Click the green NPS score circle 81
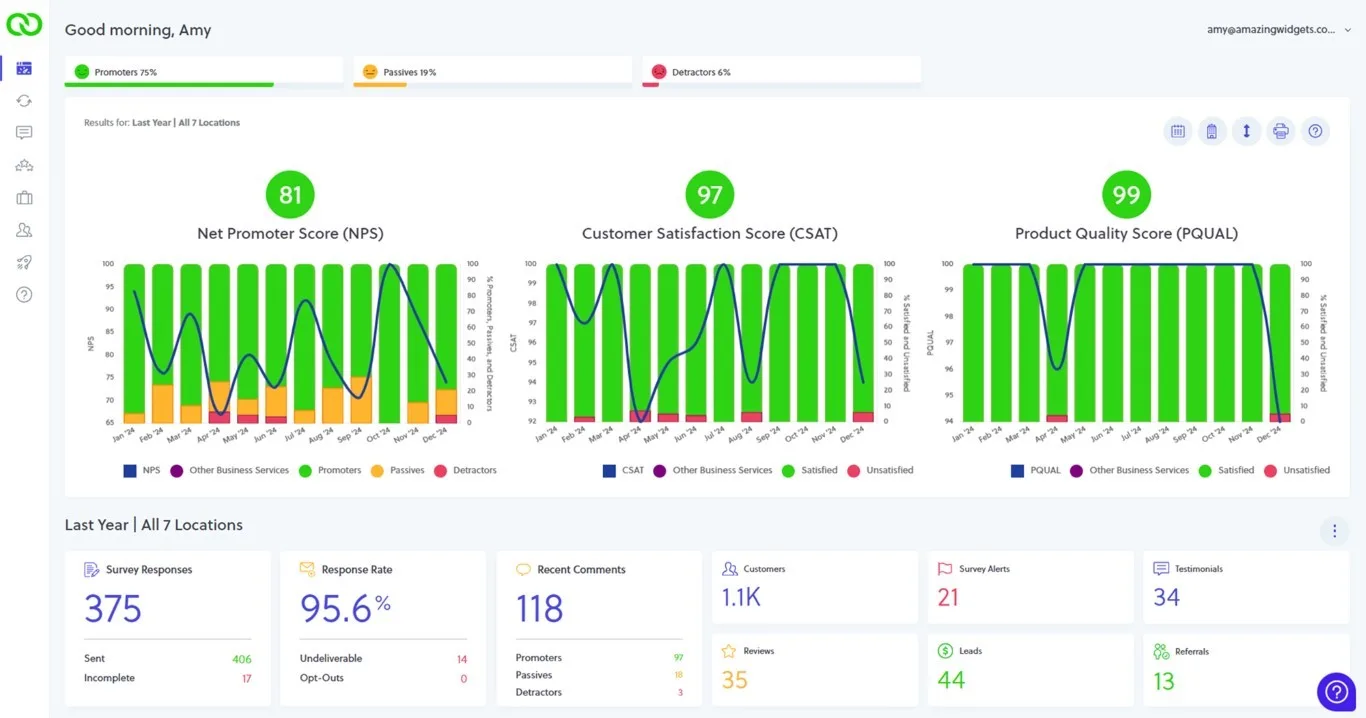This screenshot has width=1366, height=718. point(290,195)
